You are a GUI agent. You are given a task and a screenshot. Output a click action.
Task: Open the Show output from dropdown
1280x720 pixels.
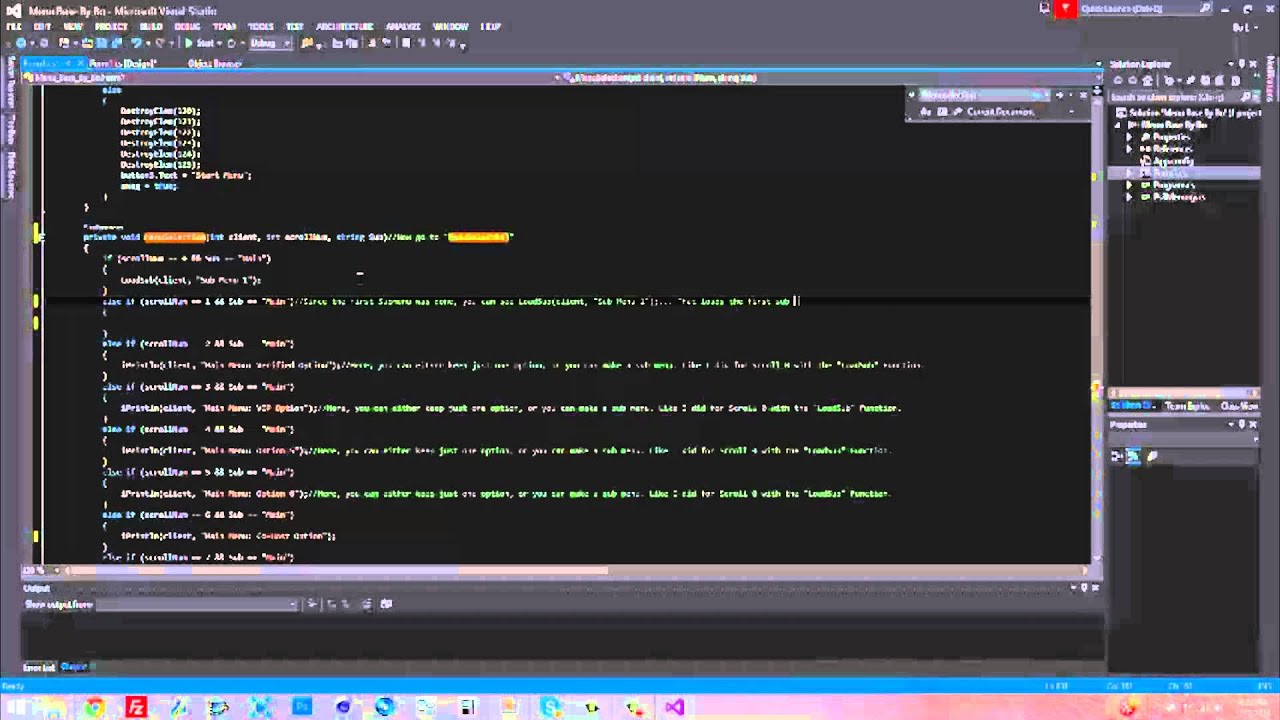(x=197, y=604)
